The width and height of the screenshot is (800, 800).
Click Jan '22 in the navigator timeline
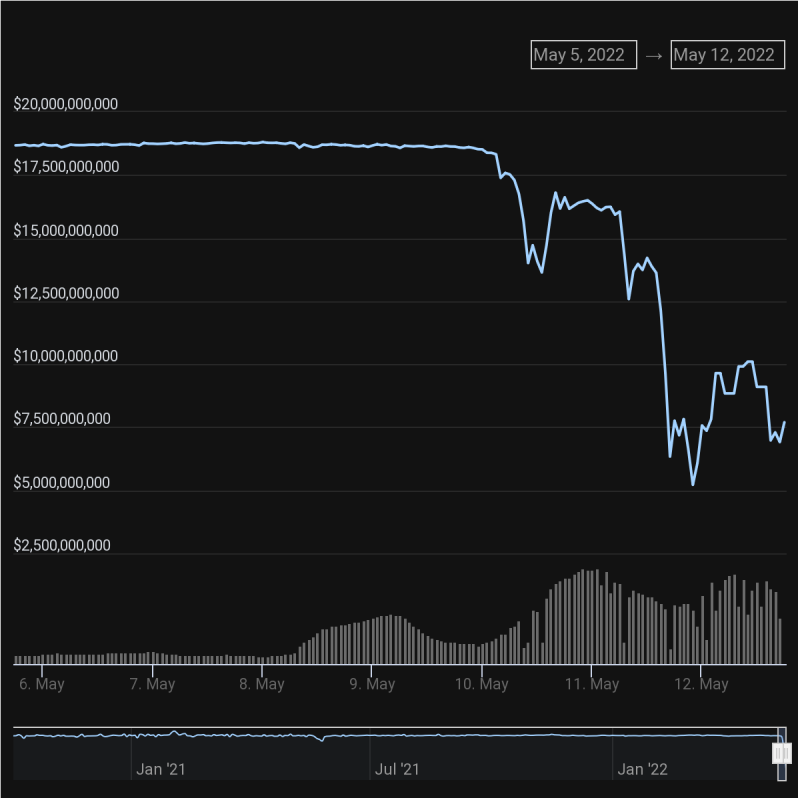pos(643,769)
